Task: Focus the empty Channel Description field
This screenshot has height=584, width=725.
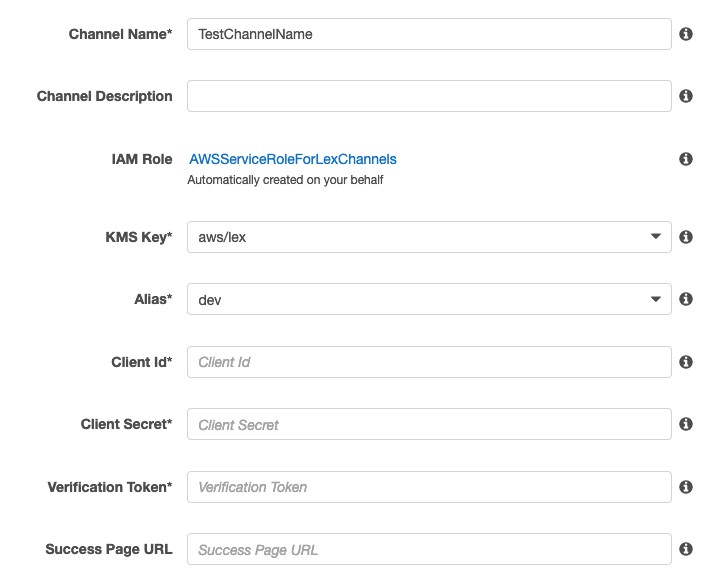Action: (429, 96)
